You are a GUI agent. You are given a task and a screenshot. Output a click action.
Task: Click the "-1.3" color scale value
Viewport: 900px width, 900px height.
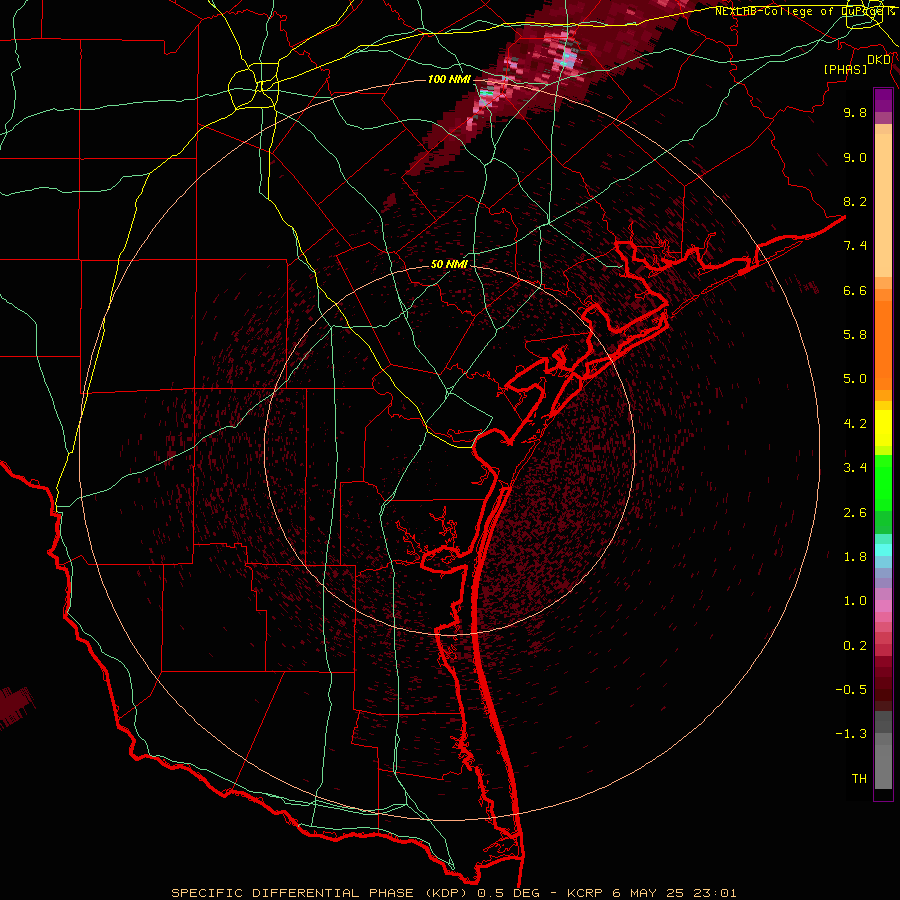coord(851,734)
